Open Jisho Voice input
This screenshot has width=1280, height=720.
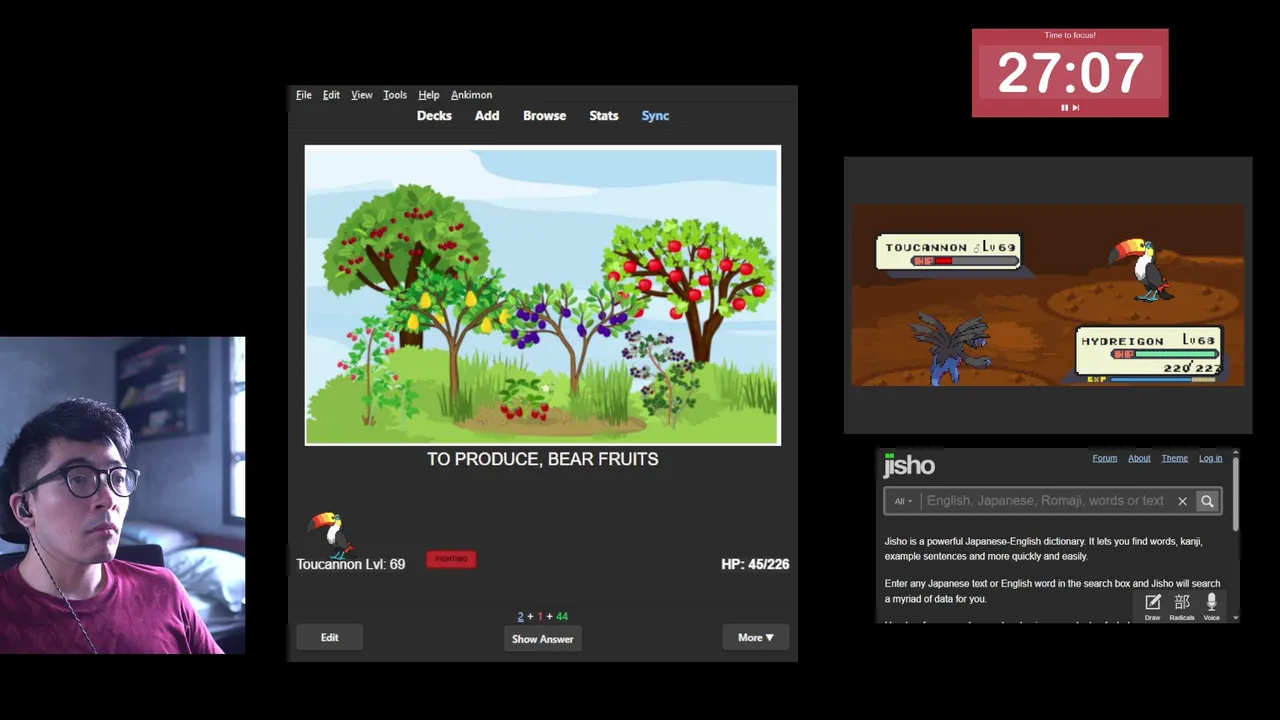coord(1211,606)
